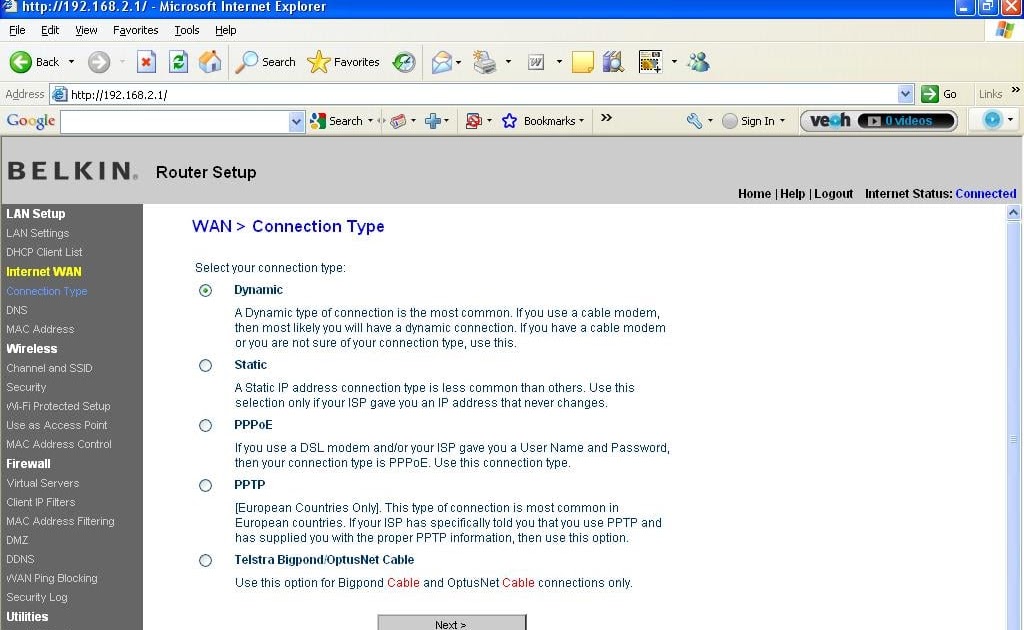Open LAN Settings in sidebar

pos(37,233)
